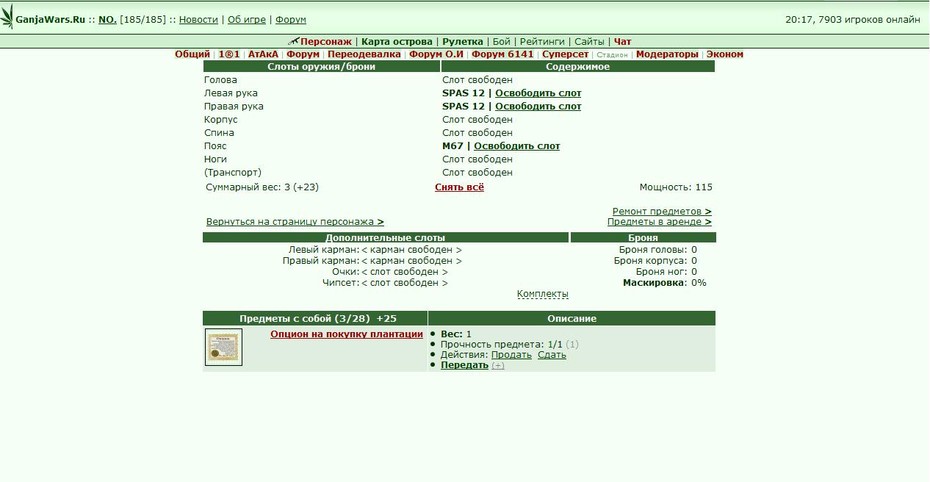
Task: Open Опцион на покупку плантации item link
Action: pyautogui.click(x=346, y=334)
